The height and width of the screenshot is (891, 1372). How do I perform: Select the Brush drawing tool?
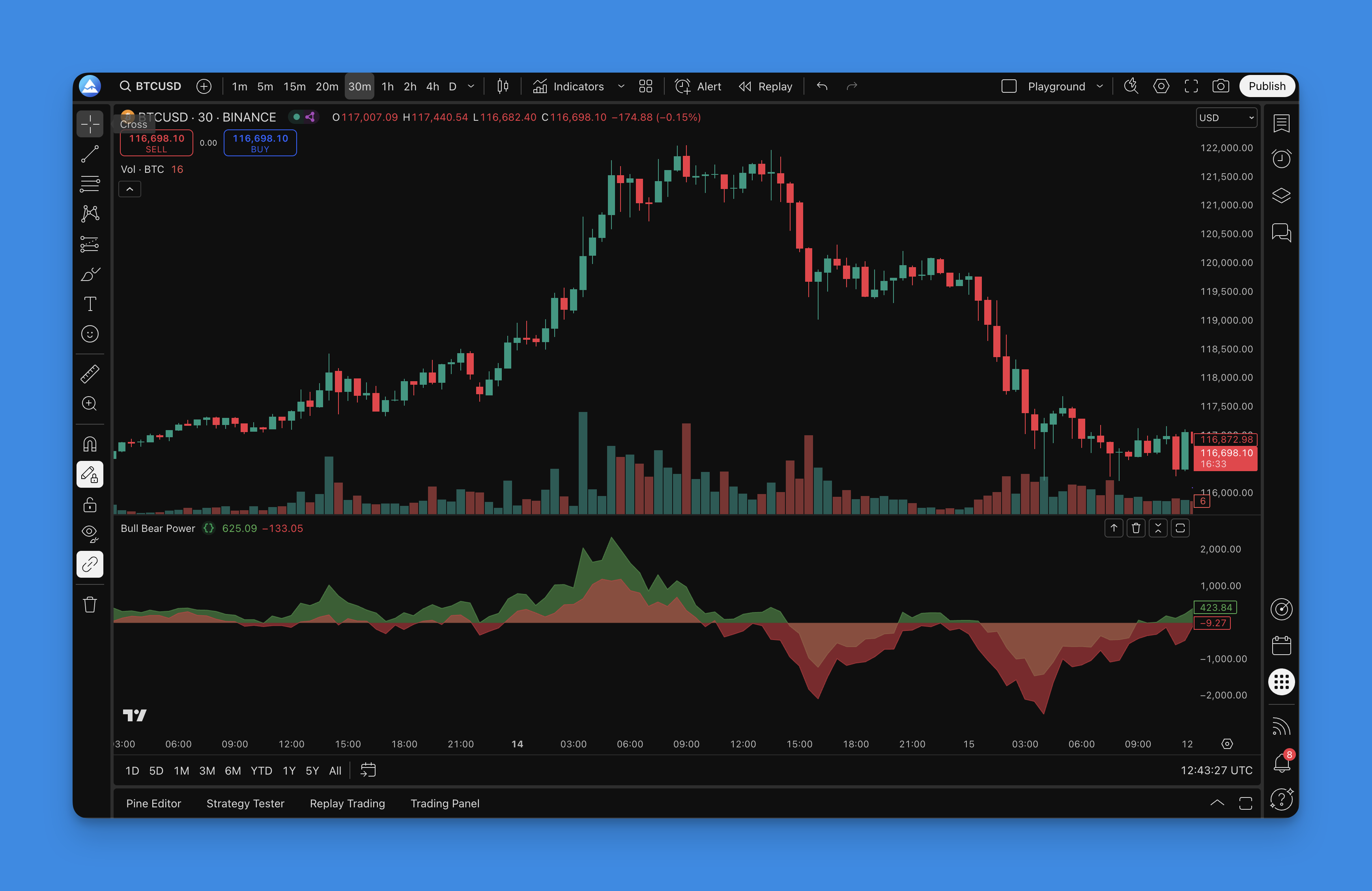[x=90, y=274]
